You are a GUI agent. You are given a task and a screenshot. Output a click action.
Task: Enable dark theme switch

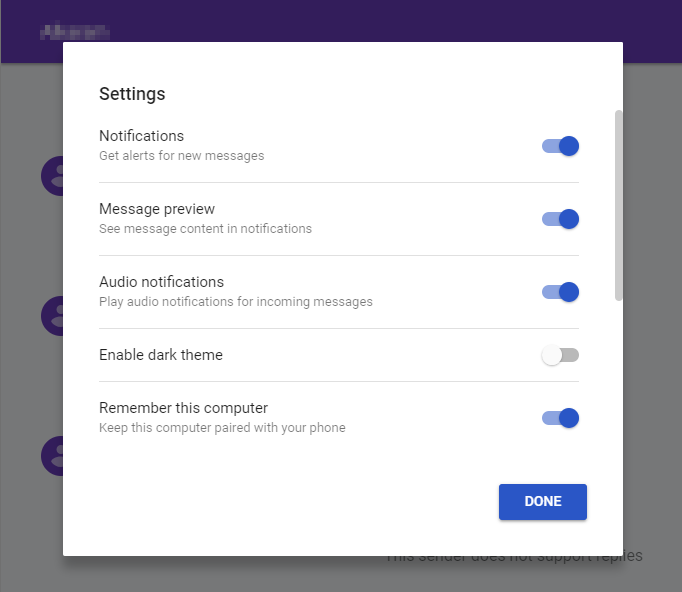point(560,355)
